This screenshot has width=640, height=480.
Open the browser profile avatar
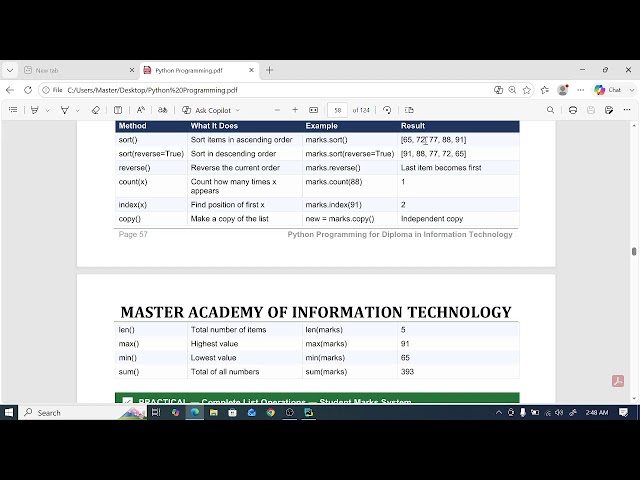pyautogui.click(x=563, y=90)
